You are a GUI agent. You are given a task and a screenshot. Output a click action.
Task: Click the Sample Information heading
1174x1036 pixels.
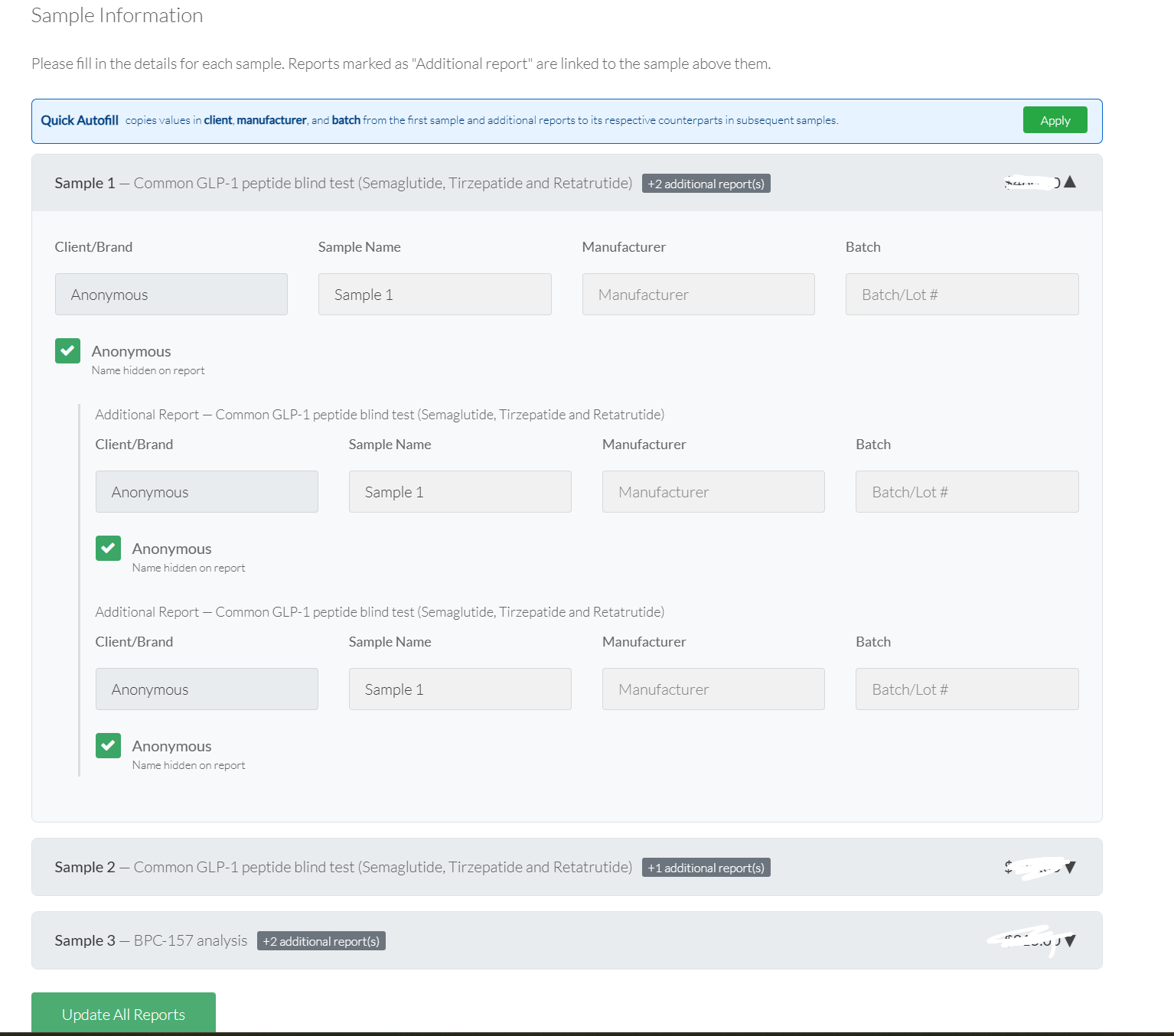point(117,15)
